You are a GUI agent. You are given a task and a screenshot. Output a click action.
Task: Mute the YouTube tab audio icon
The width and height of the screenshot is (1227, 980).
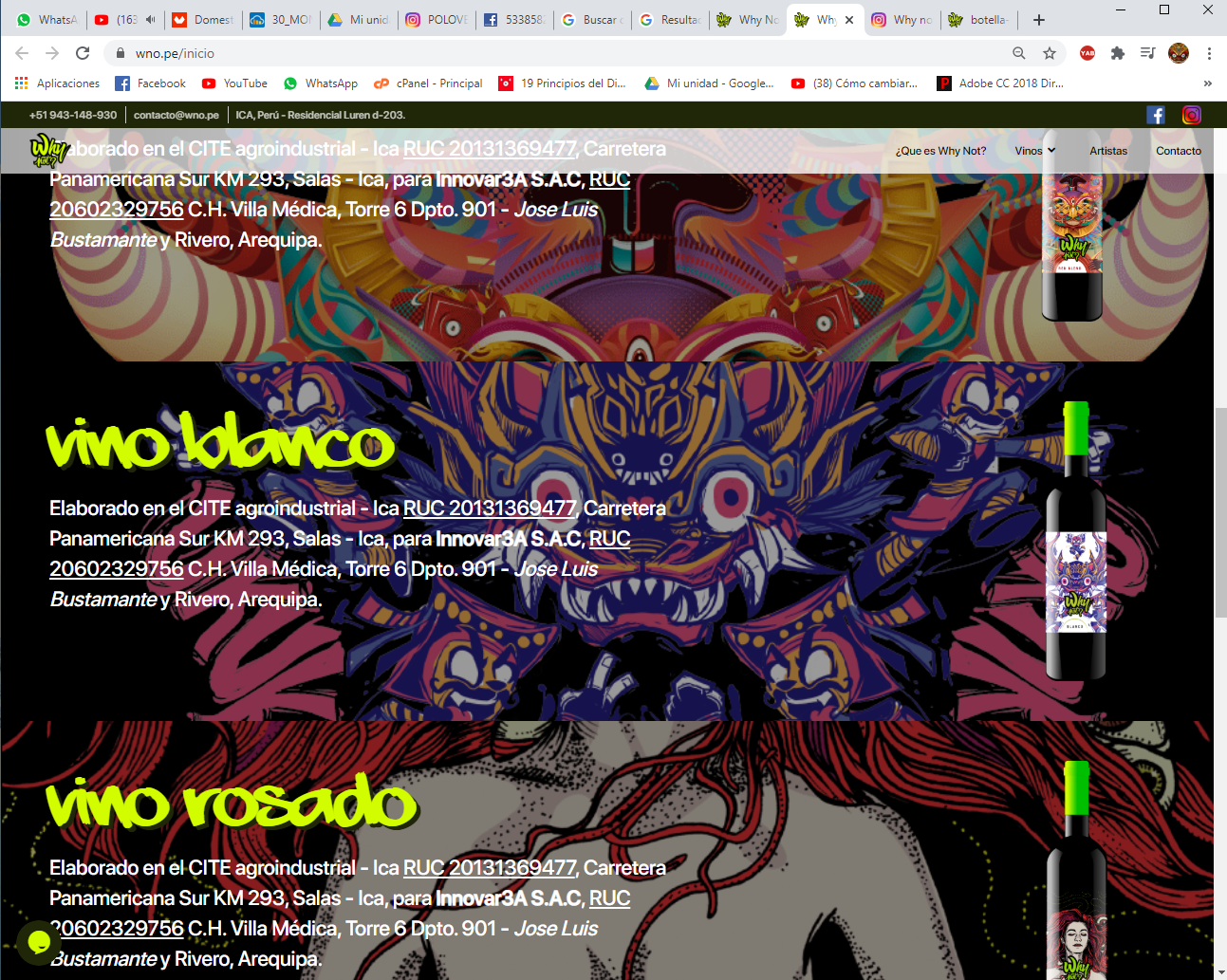[150, 19]
